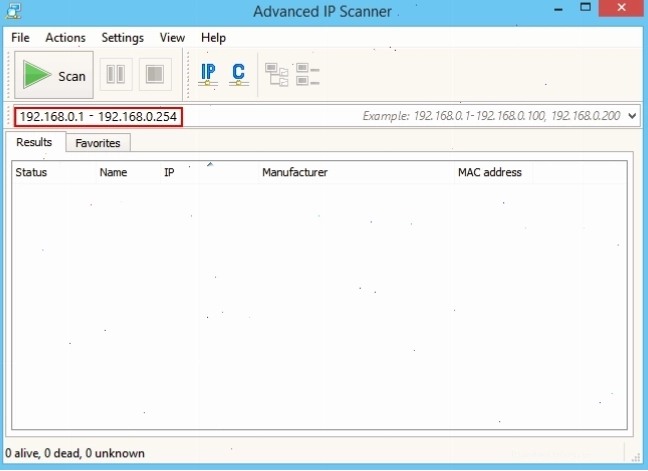The width and height of the screenshot is (648, 471).
Task: Click the Stop scan toolbar icon
Action: coord(155,75)
